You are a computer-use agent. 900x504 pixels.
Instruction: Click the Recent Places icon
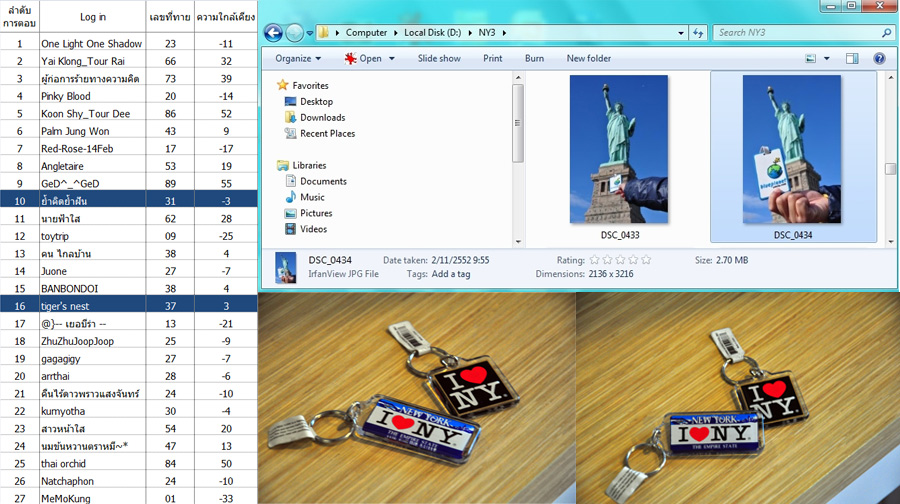tap(290, 134)
